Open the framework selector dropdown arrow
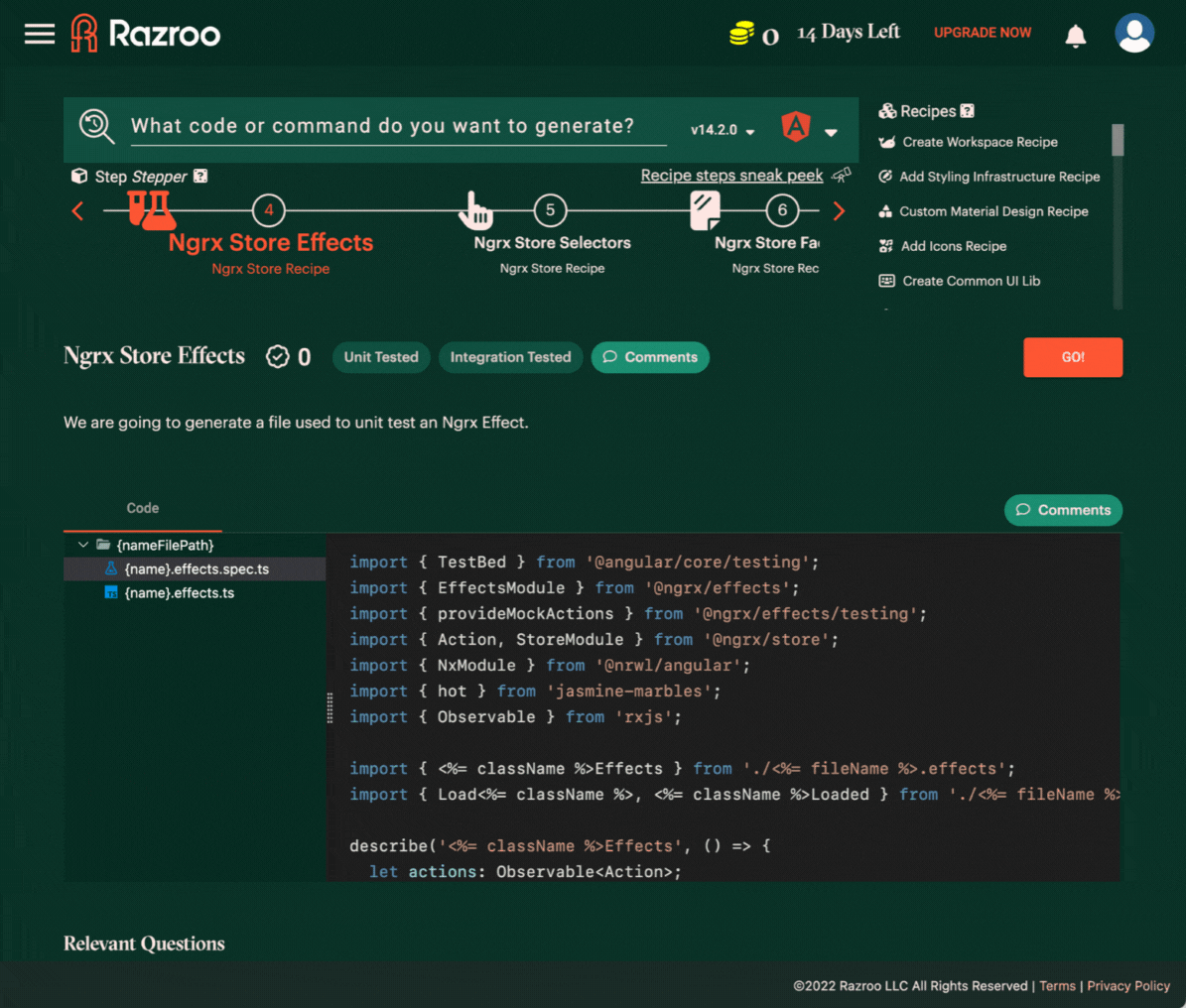The width and height of the screenshot is (1187, 1008). [x=831, y=131]
